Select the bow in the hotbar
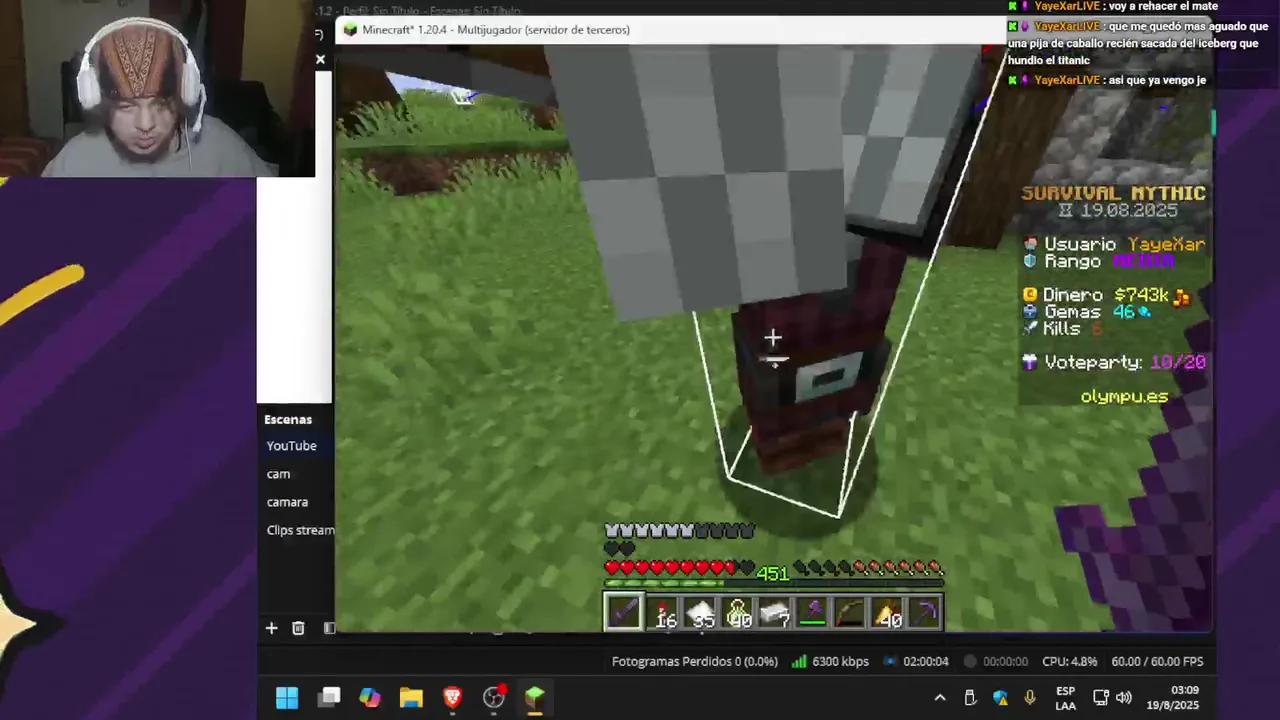Image resolution: width=1280 pixels, height=720 pixels. point(849,612)
